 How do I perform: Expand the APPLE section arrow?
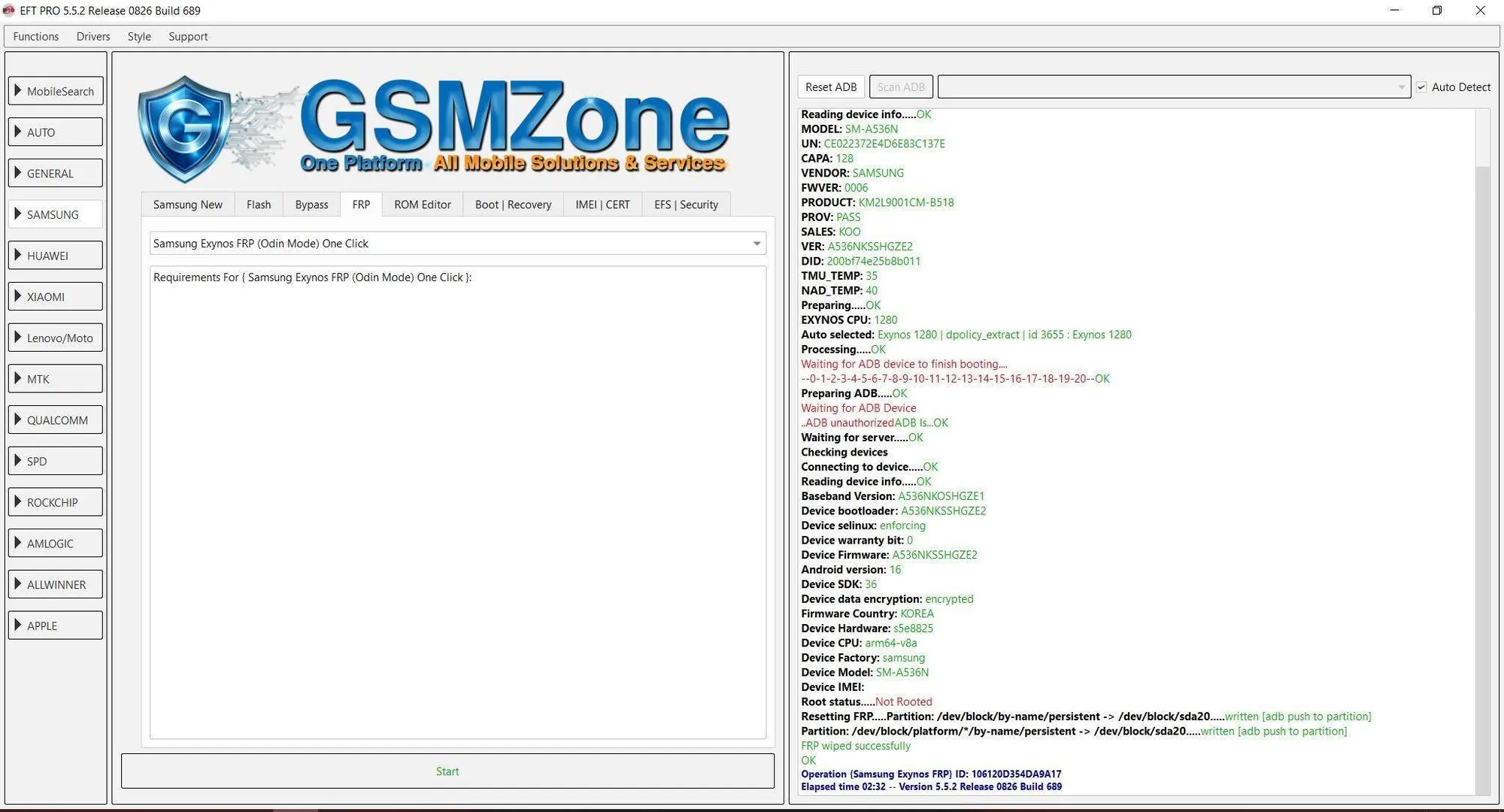click(18, 625)
